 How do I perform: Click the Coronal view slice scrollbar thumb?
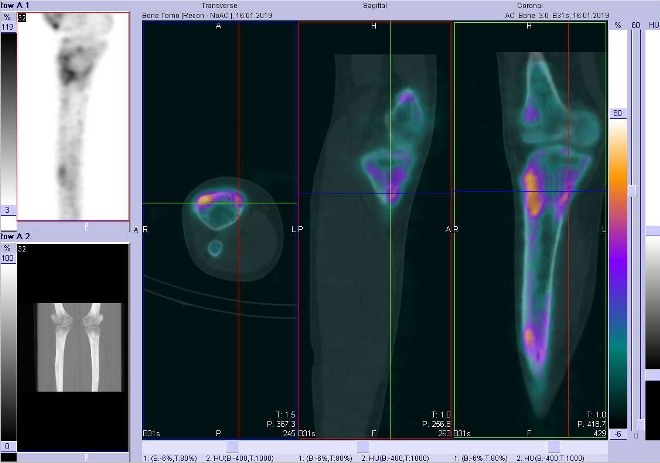click(554, 446)
